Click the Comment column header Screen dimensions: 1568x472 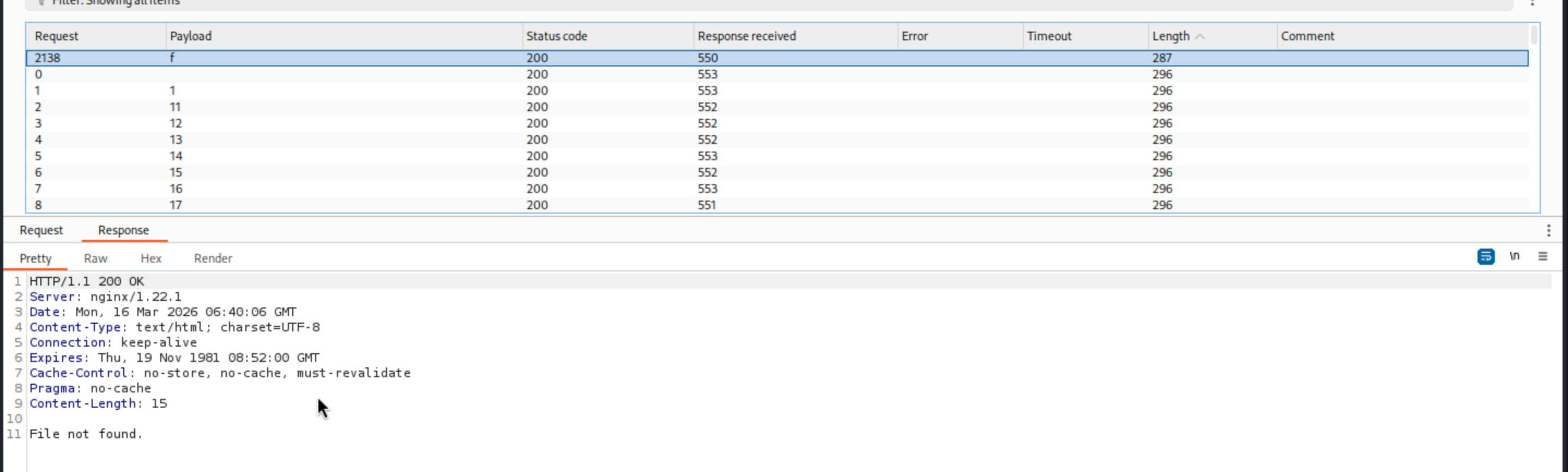[x=1307, y=37]
